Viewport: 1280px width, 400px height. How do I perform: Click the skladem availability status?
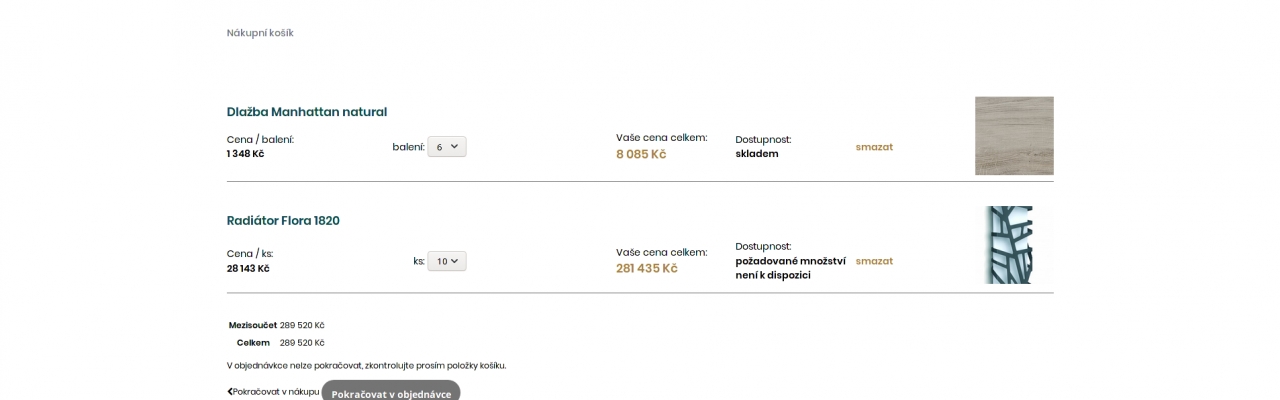pos(757,154)
